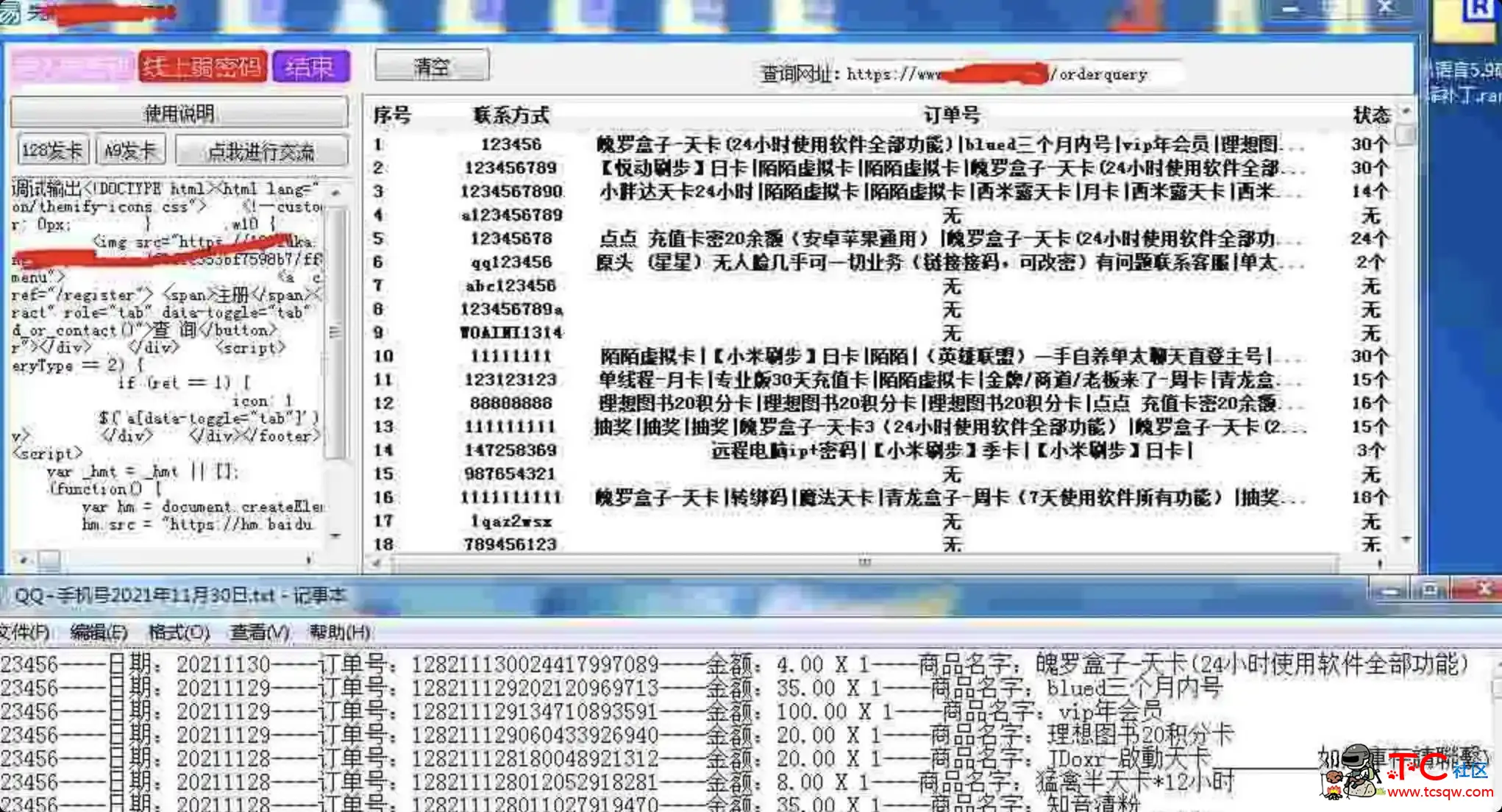Click Notepad title bar QQ-手机号2021年11月30日.txt

pos(180,596)
